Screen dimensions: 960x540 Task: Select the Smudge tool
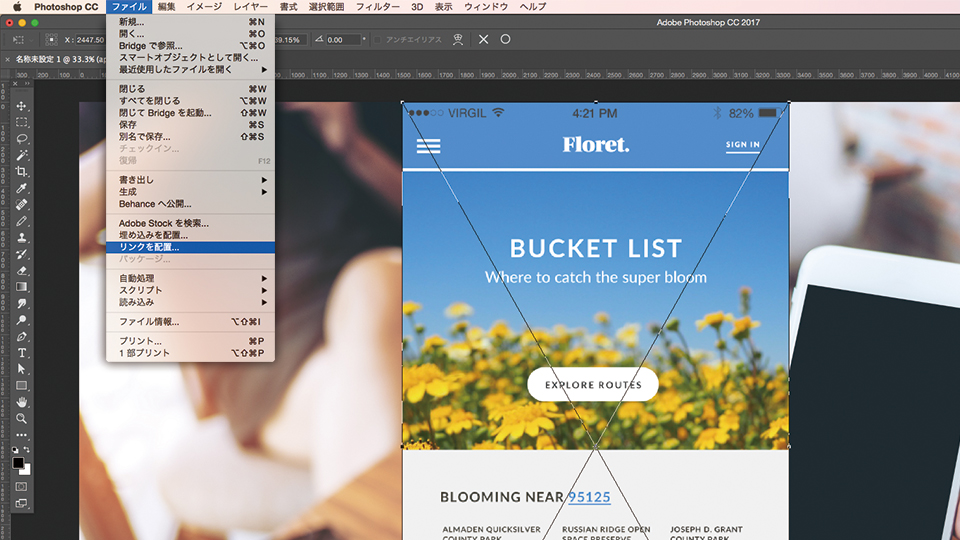pos(21,304)
